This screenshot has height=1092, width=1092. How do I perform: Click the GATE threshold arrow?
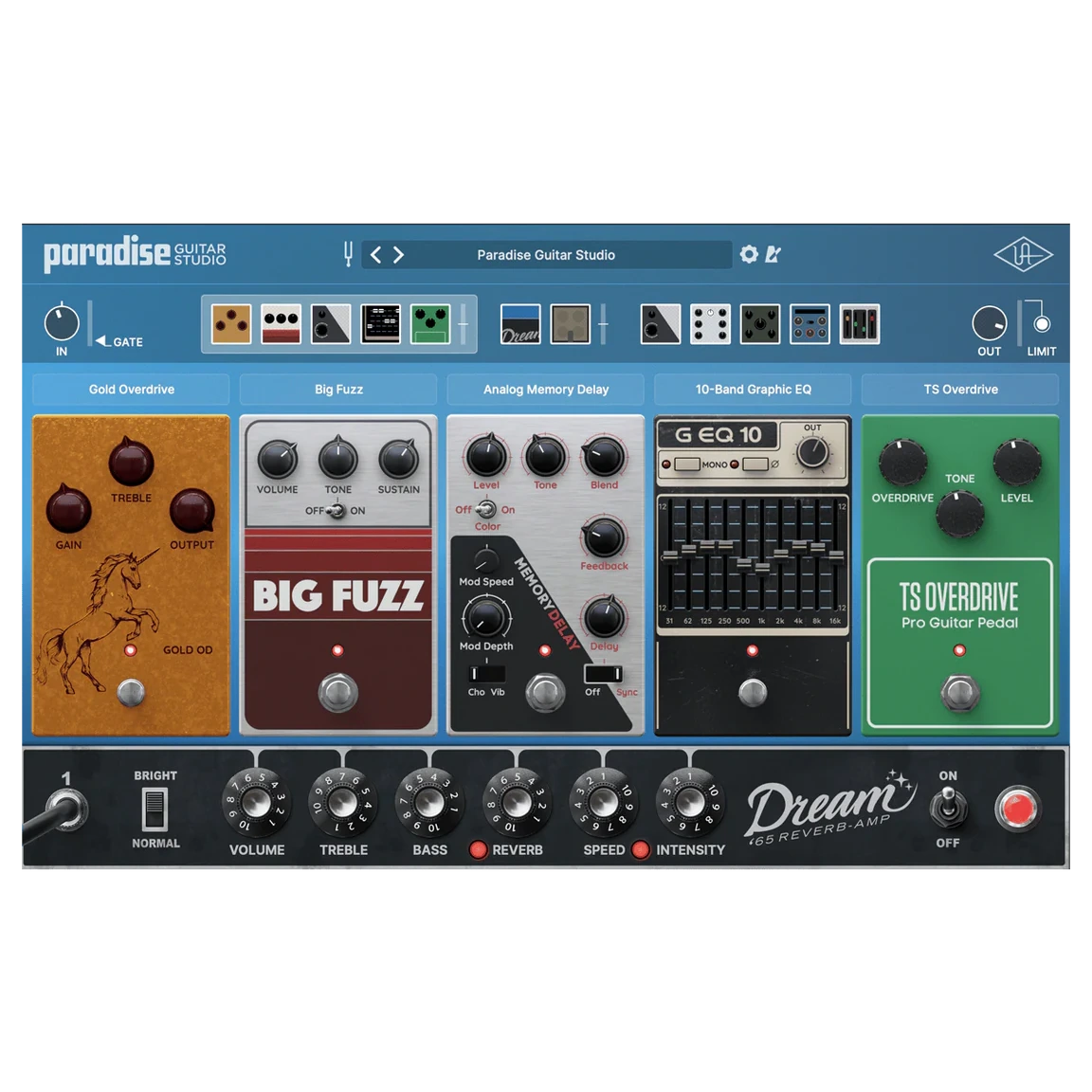(102, 340)
